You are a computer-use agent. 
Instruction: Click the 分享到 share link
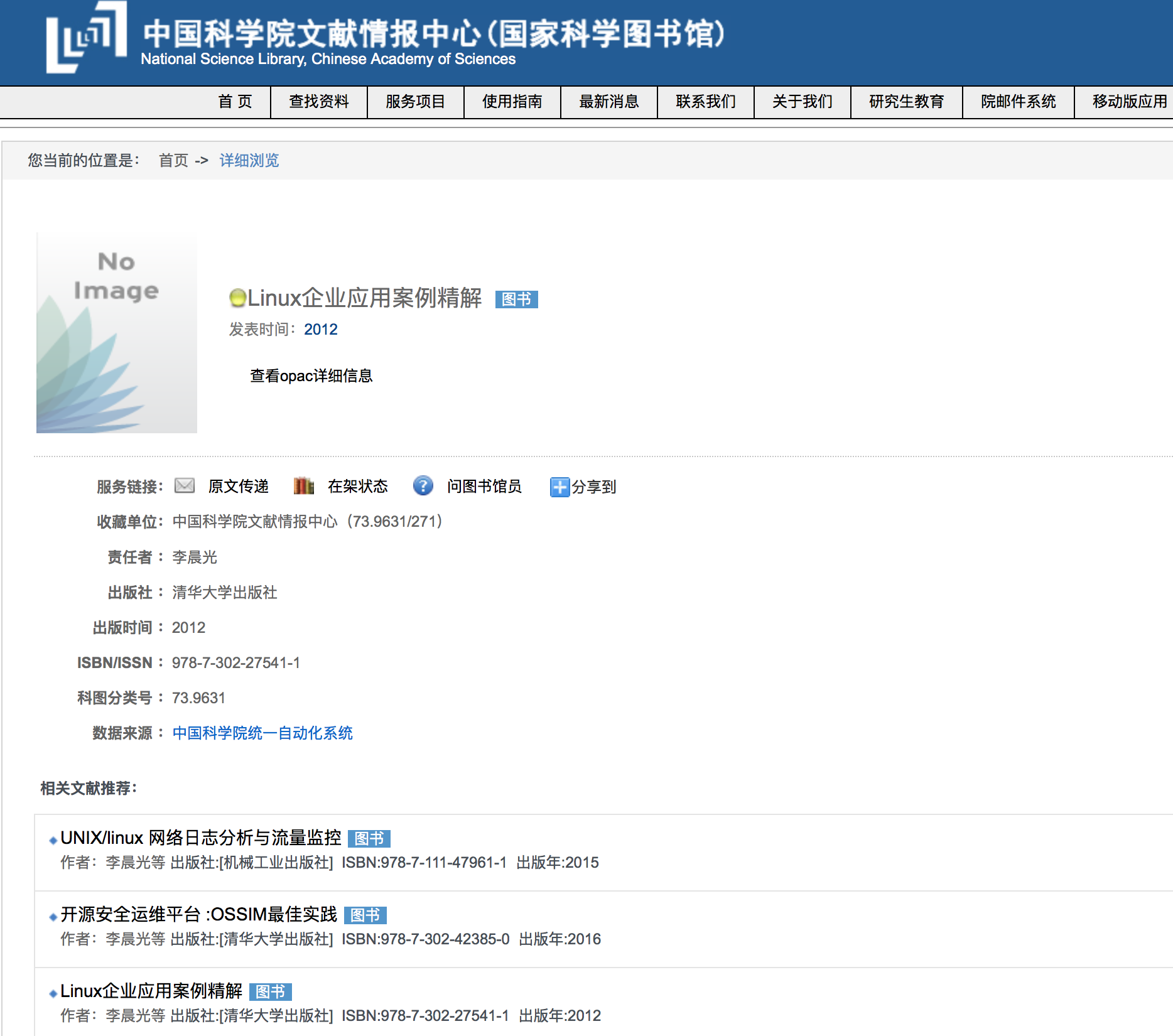tap(594, 487)
